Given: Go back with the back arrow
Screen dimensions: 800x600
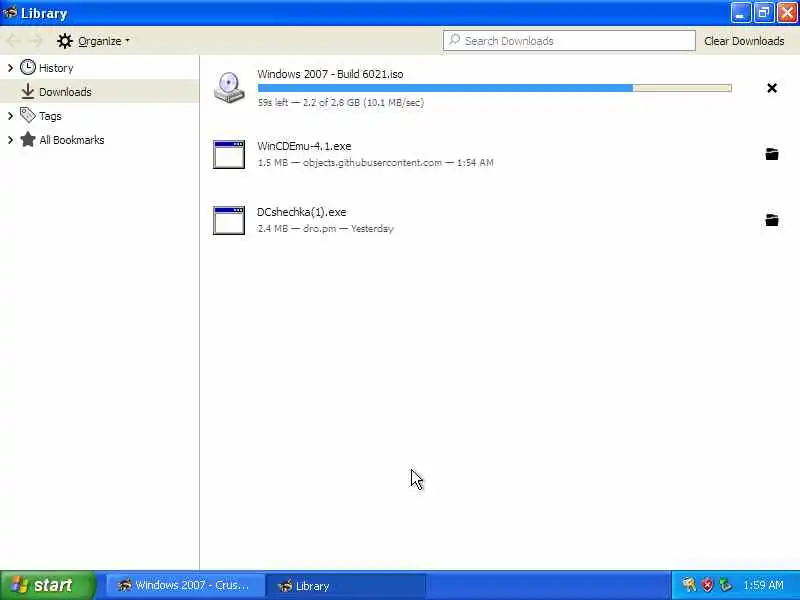Looking at the screenshot, I should [x=14, y=41].
